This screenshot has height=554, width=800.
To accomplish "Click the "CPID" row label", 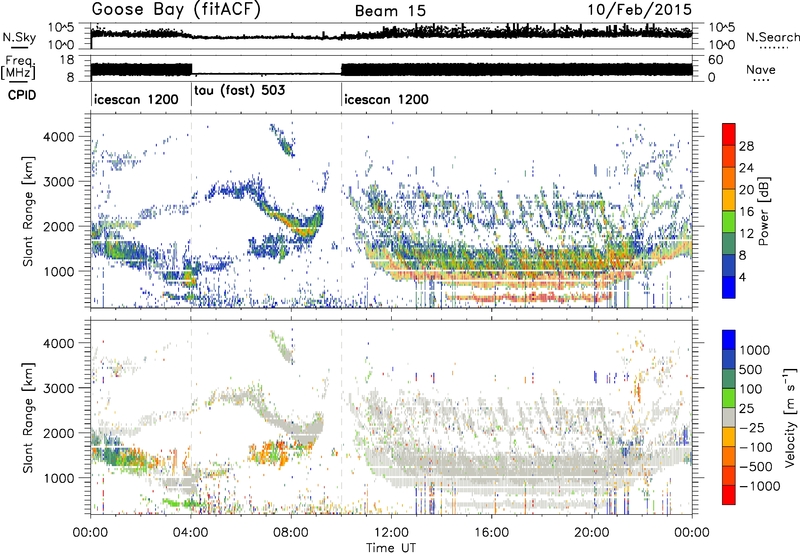I will [x=22, y=95].
